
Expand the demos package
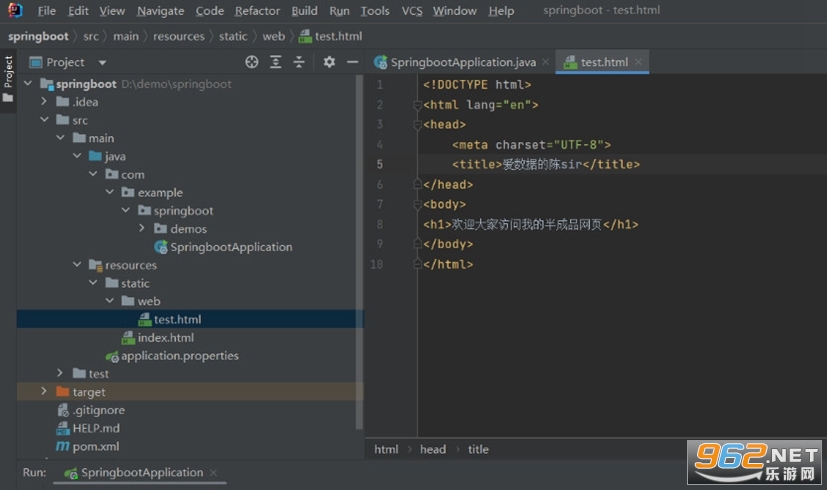(x=142, y=228)
